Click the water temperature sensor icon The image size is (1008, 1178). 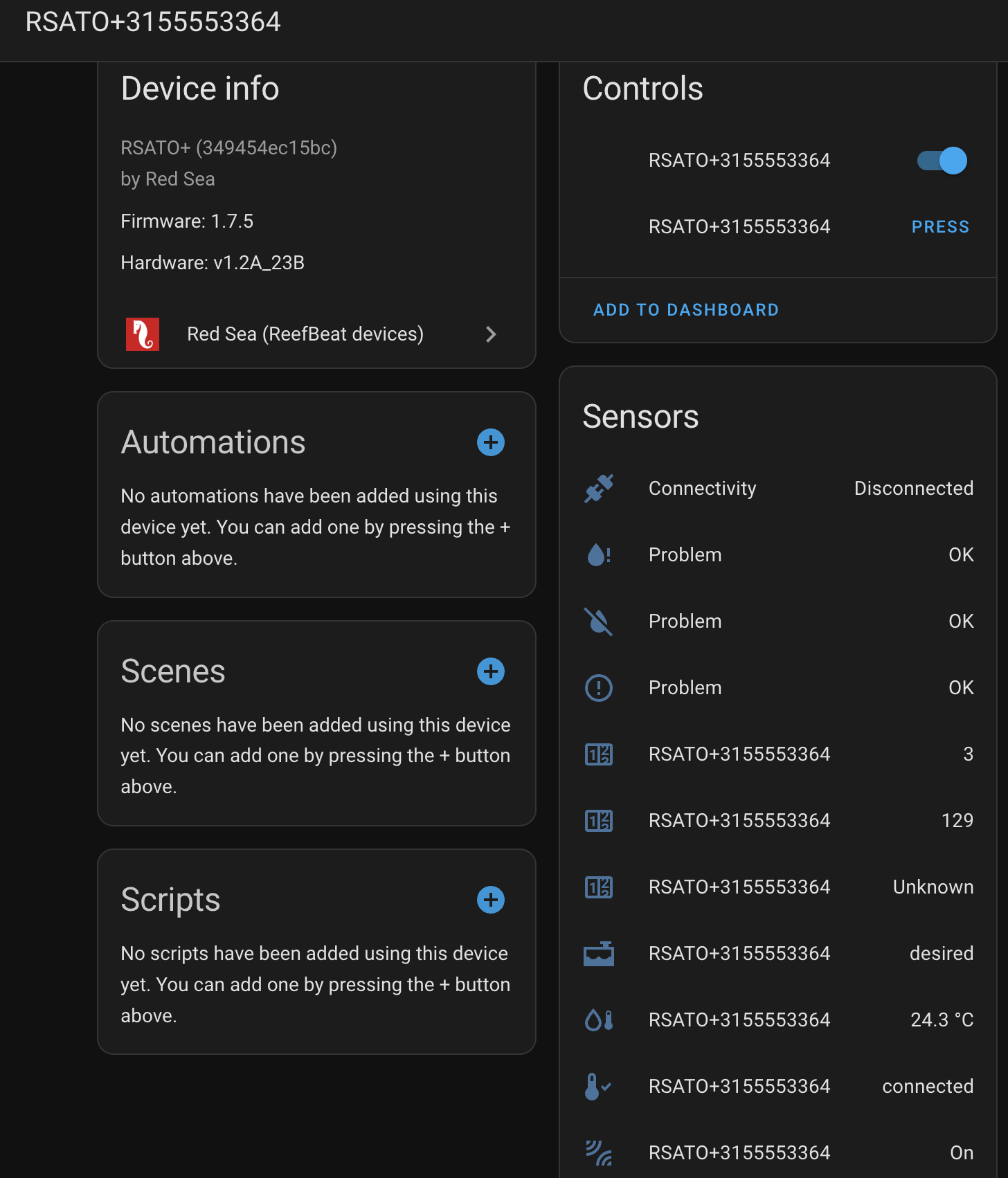click(x=599, y=1020)
